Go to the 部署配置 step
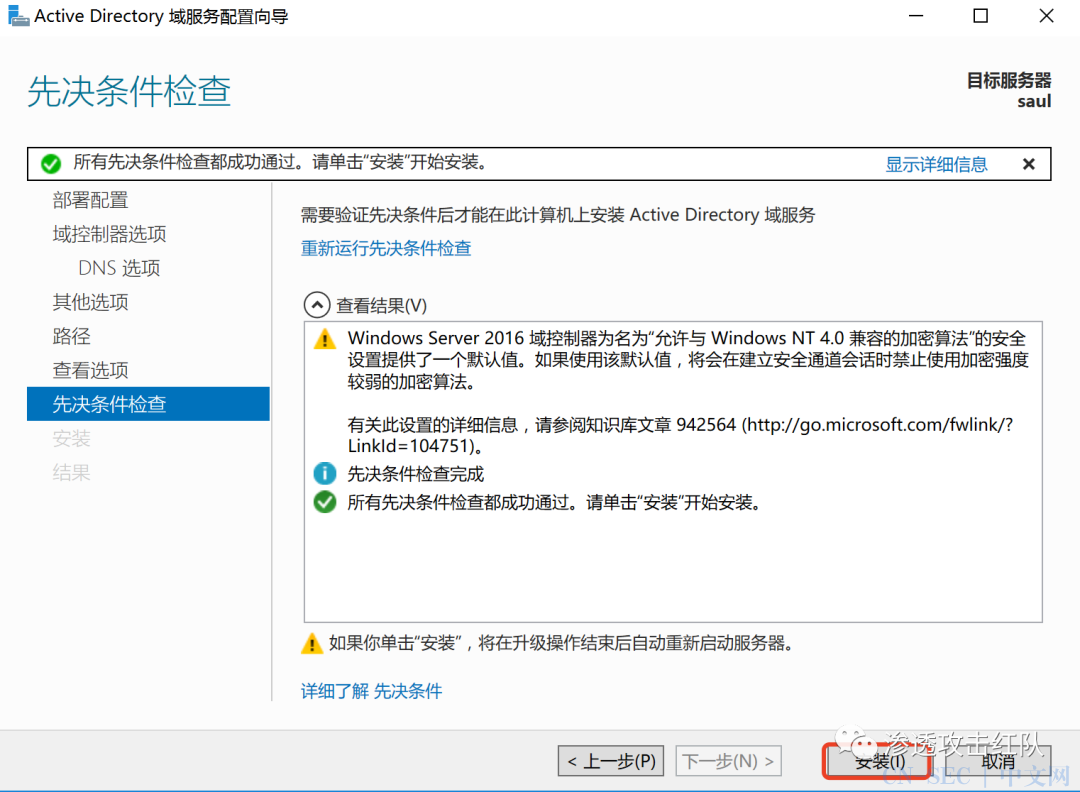Image resolution: width=1080 pixels, height=792 pixels. [x=90, y=200]
